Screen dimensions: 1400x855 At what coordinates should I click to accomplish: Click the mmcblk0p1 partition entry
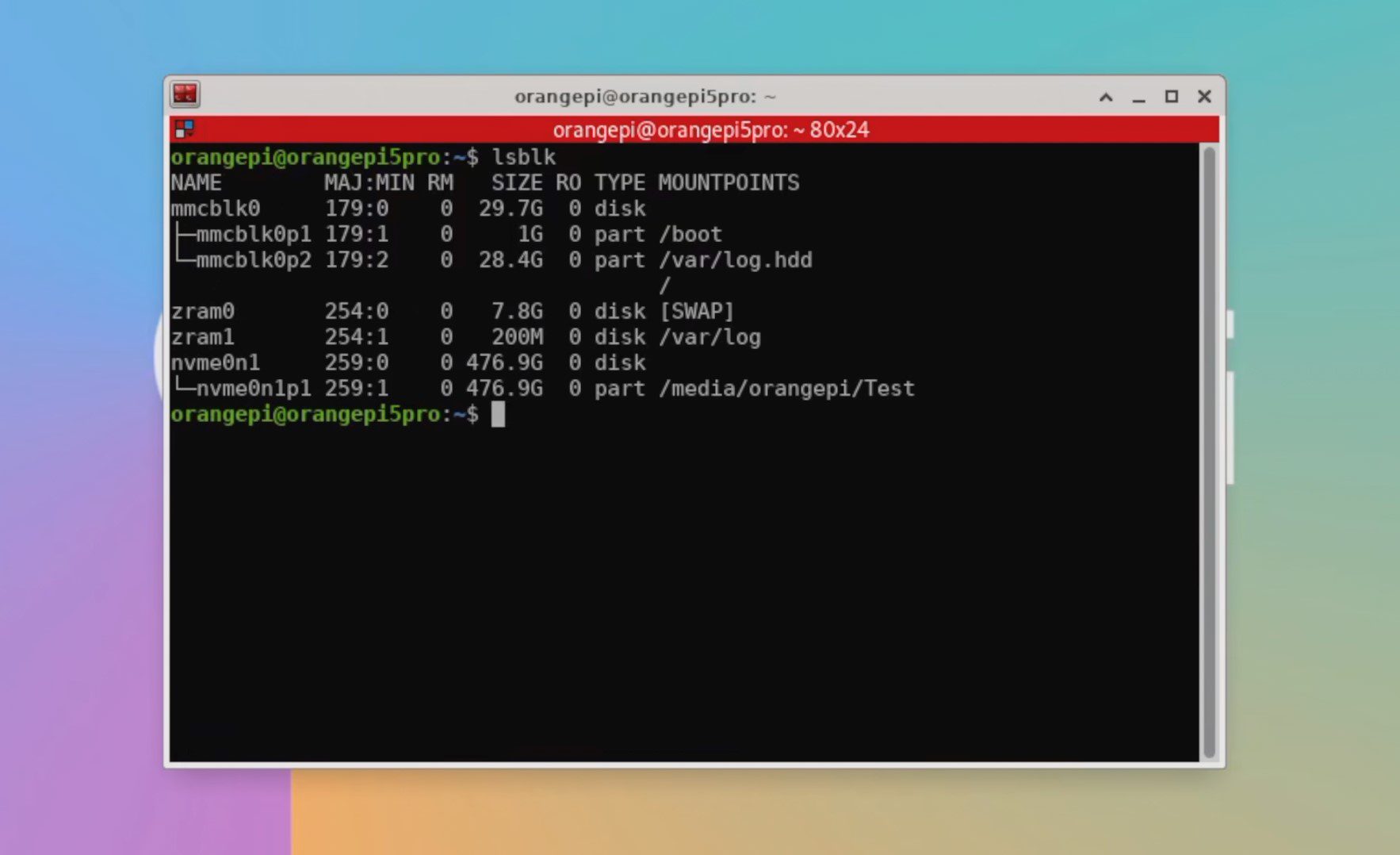pos(253,235)
